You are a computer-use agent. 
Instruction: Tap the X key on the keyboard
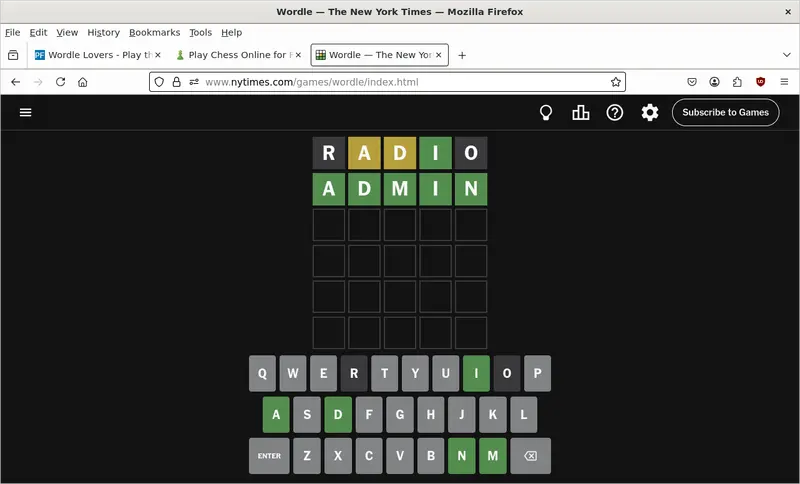[338, 456]
